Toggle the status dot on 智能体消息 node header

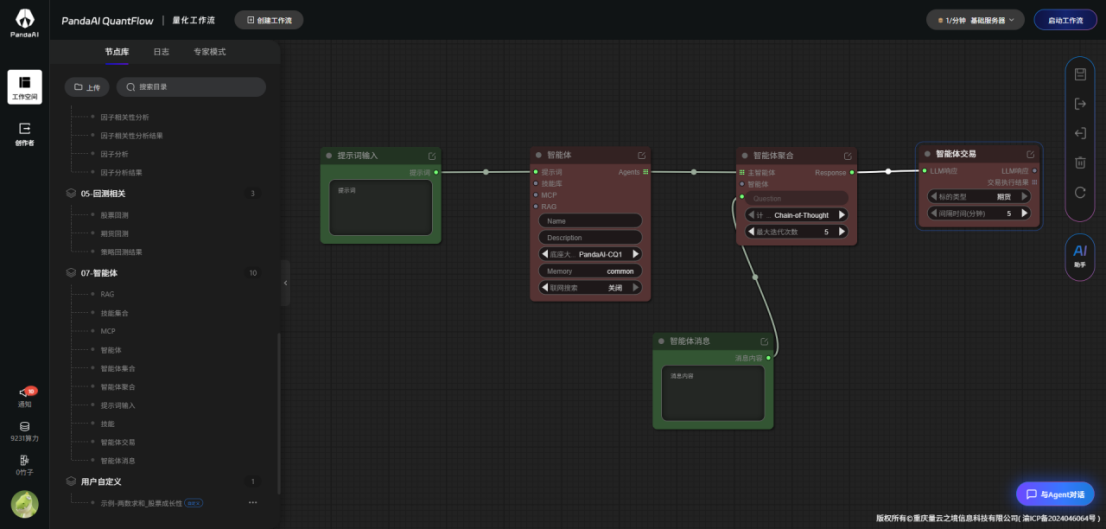[661, 341]
